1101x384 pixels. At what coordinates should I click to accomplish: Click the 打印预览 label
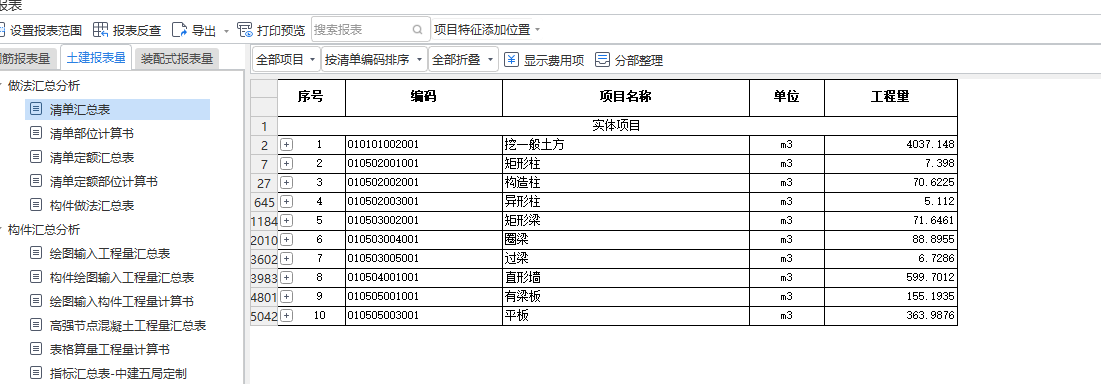281,31
